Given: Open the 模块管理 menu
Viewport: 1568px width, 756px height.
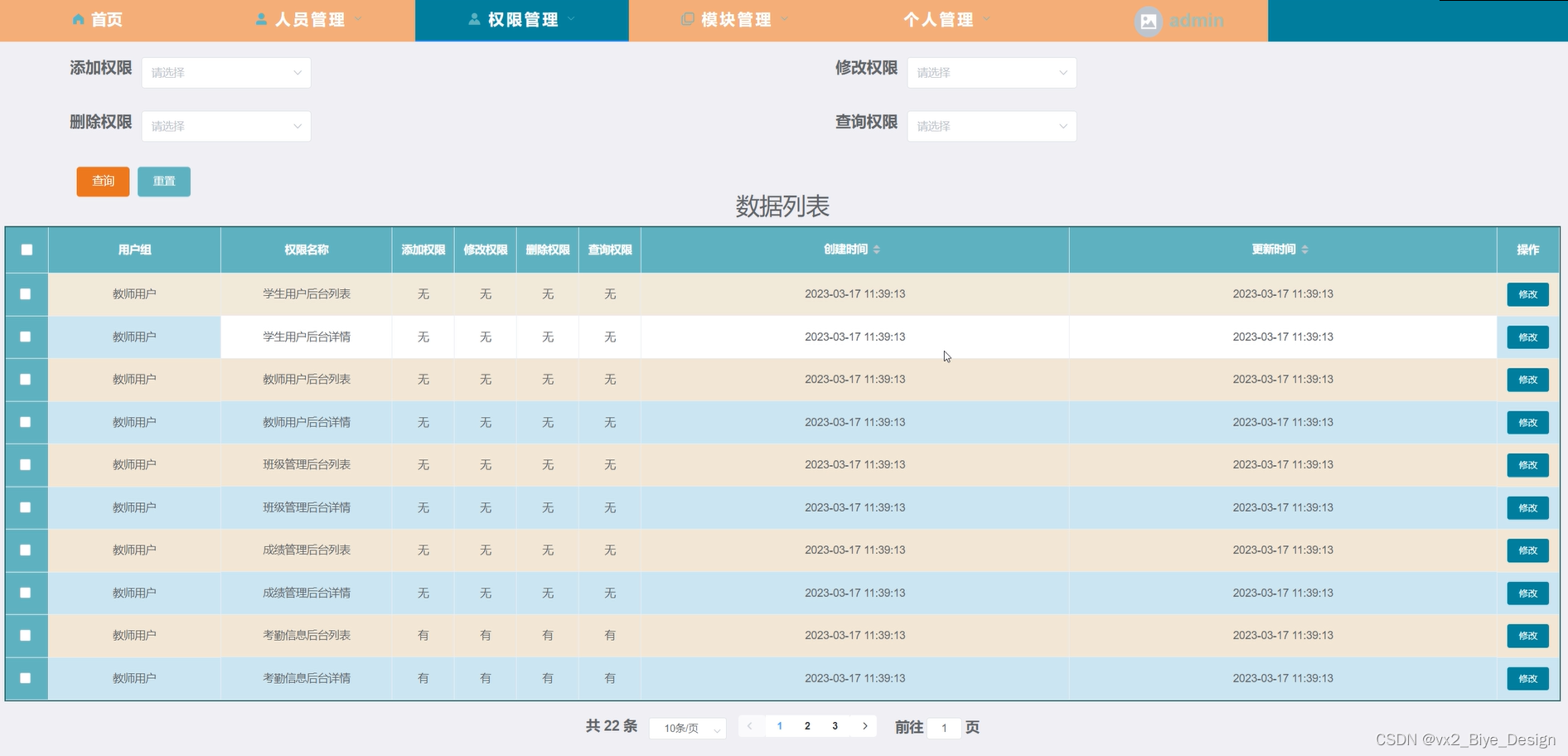Looking at the screenshot, I should coord(735,20).
